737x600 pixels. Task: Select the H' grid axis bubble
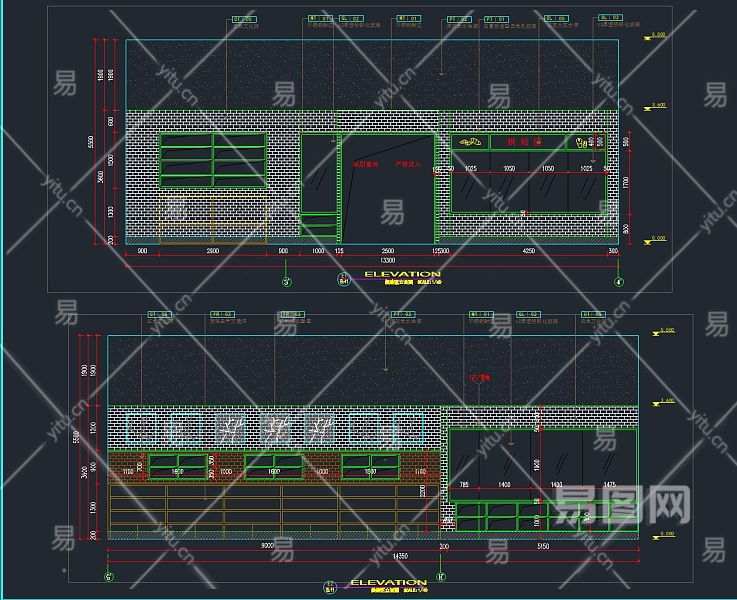pos(440,577)
